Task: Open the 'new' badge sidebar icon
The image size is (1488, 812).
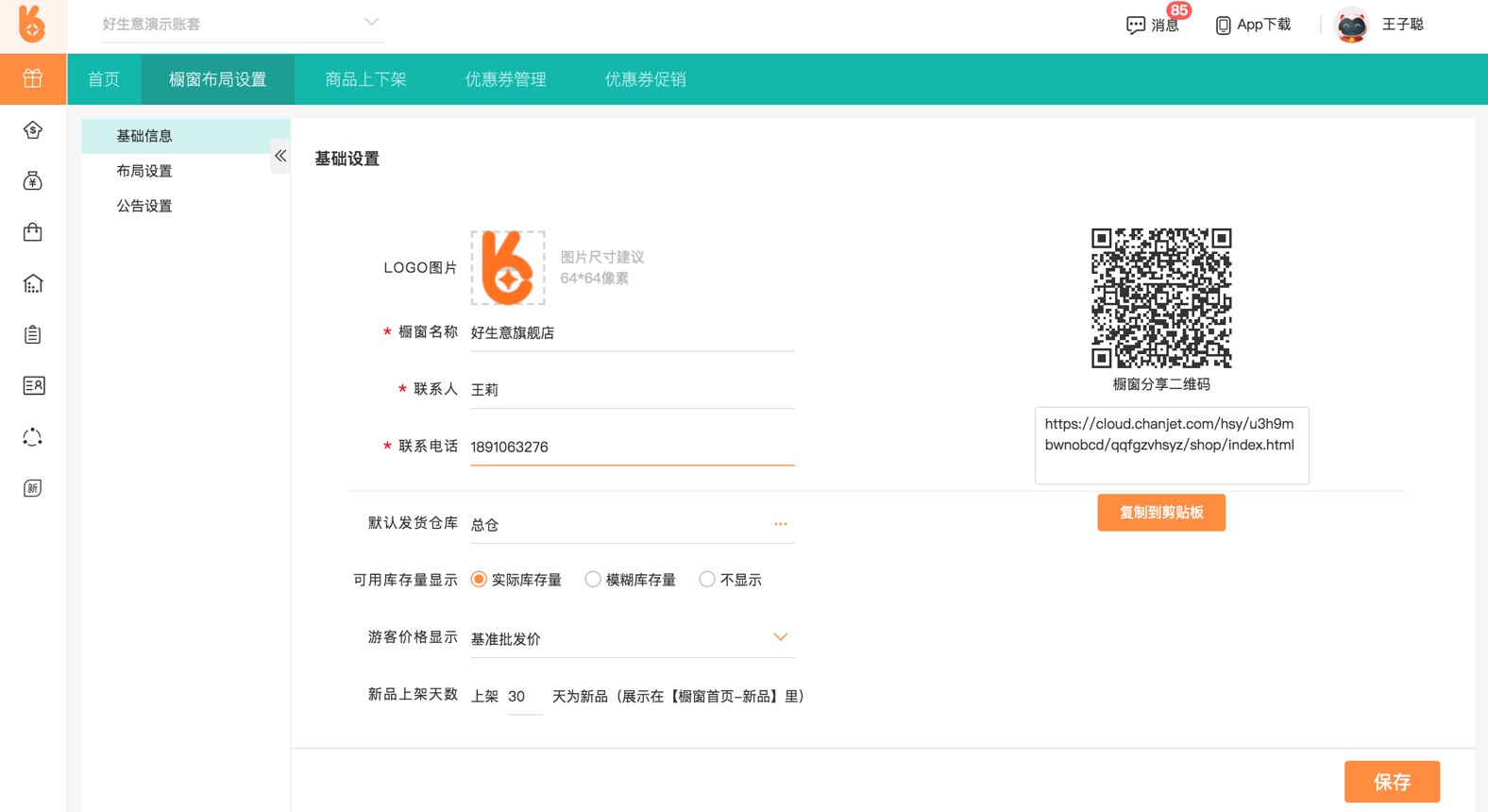Action: pos(33,487)
